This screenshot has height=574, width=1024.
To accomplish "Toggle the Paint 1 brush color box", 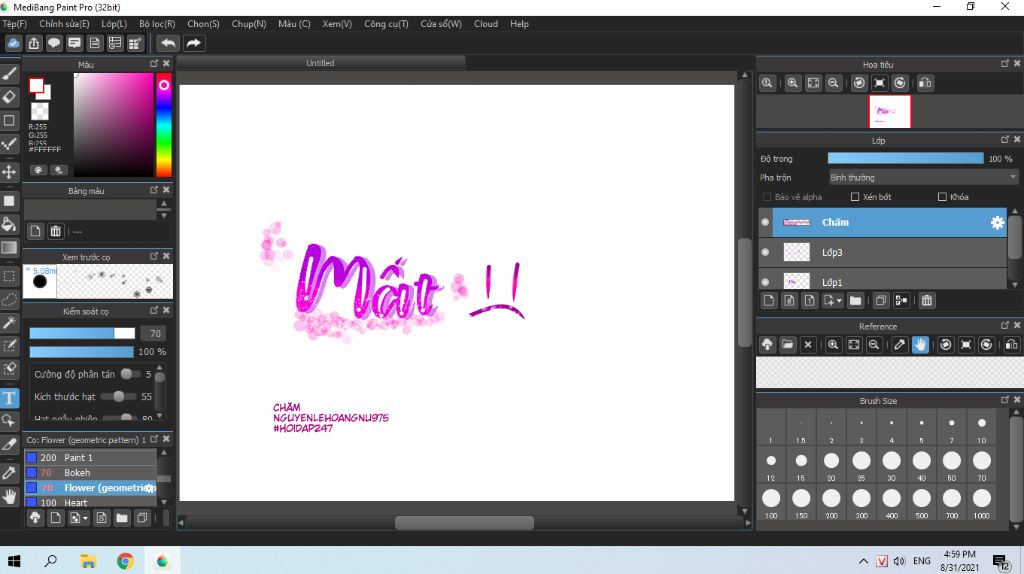I will [x=31, y=457].
